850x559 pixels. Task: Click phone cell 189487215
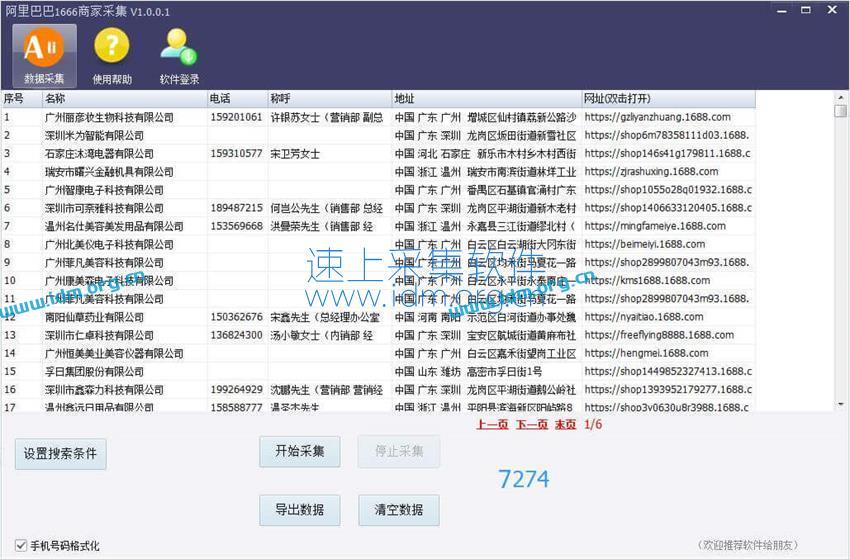[236, 208]
